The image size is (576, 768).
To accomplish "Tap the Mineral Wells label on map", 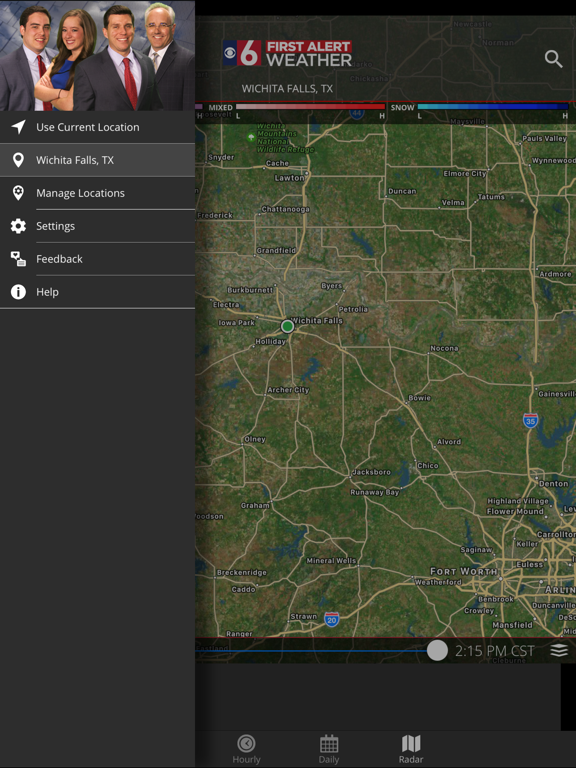I will click(x=331, y=560).
